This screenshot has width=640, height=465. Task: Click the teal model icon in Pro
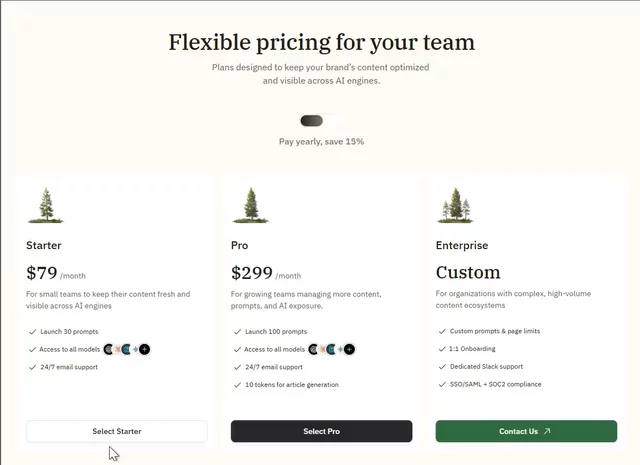tap(331, 349)
